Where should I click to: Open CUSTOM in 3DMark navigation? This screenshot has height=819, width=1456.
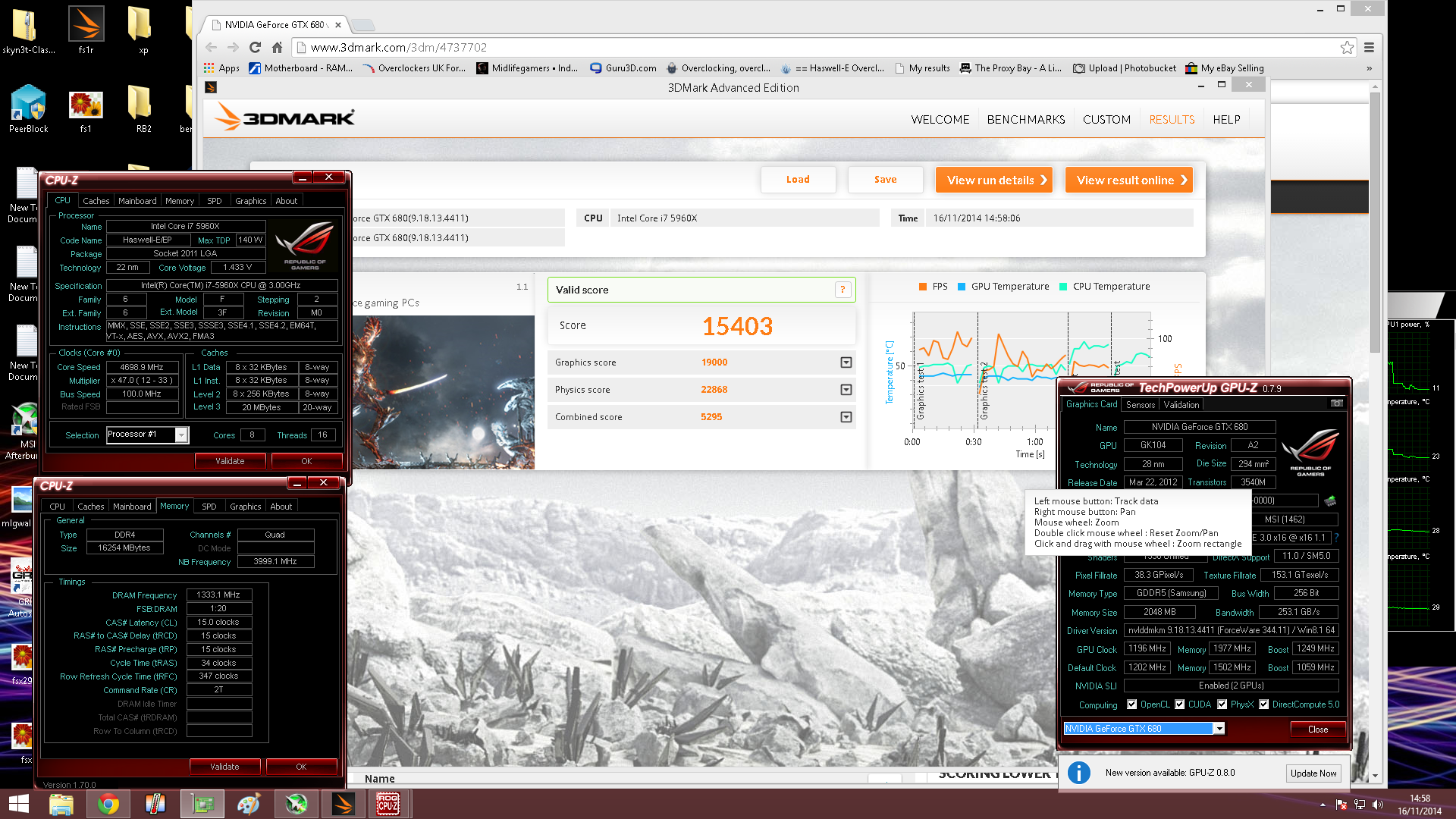(1106, 120)
